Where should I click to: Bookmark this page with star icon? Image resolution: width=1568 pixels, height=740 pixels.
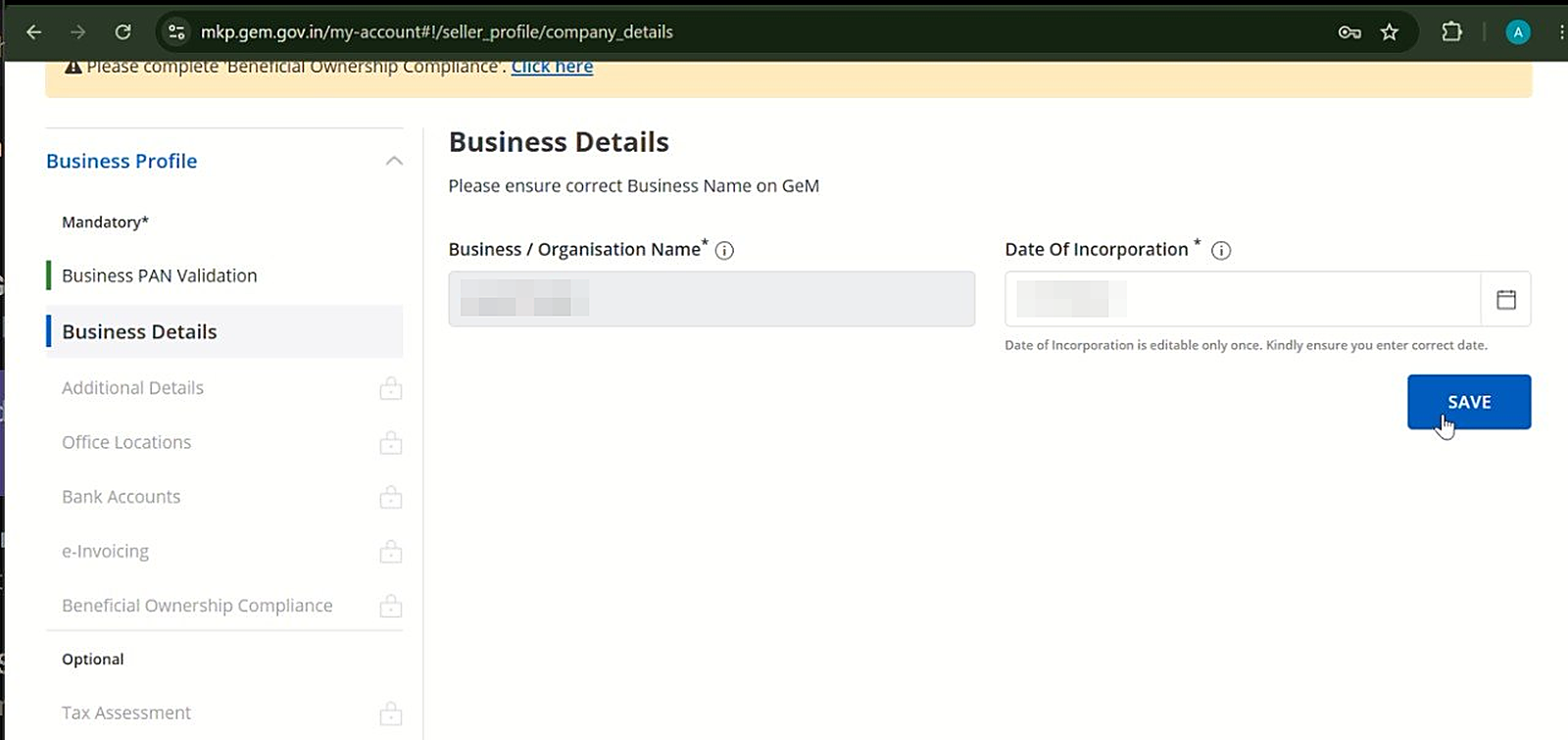pyautogui.click(x=1390, y=32)
